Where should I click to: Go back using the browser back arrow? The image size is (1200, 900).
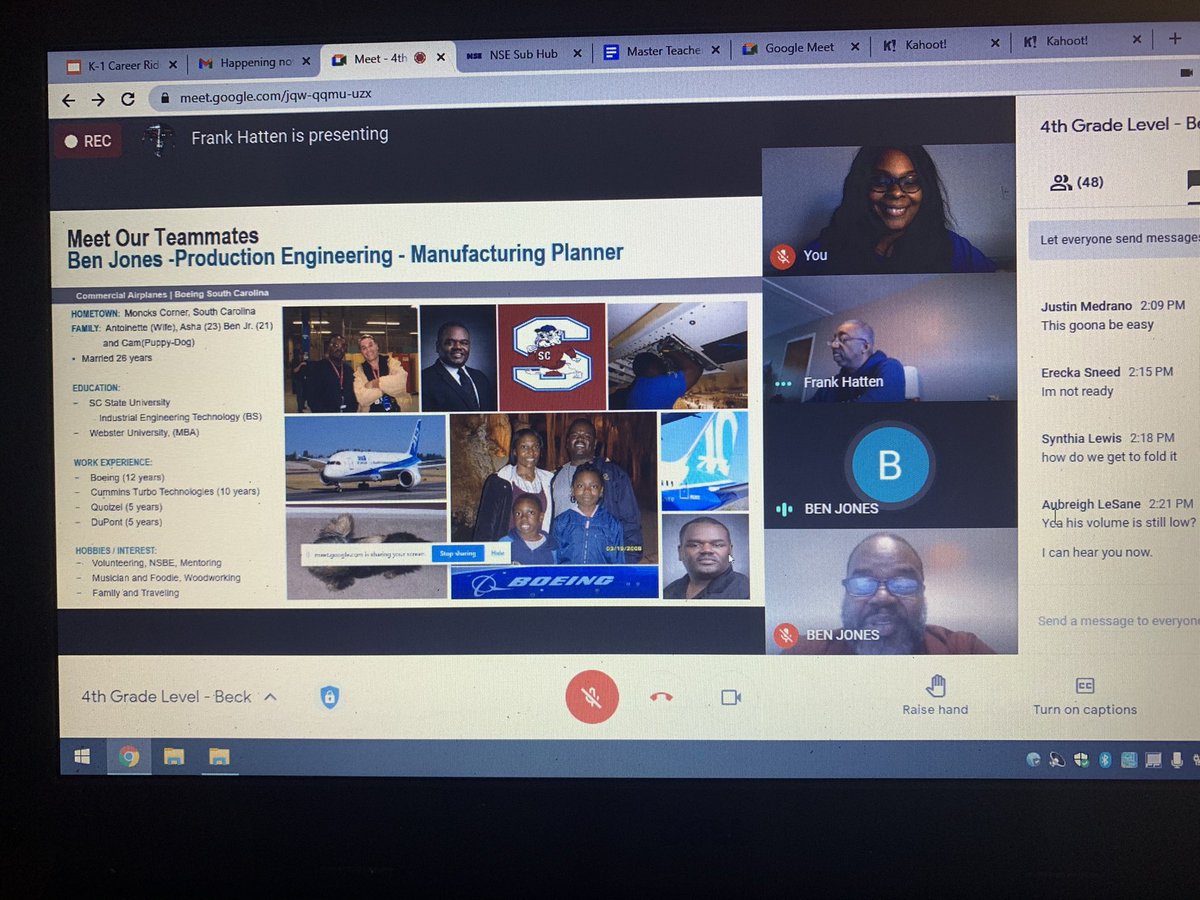pyautogui.click(x=68, y=99)
